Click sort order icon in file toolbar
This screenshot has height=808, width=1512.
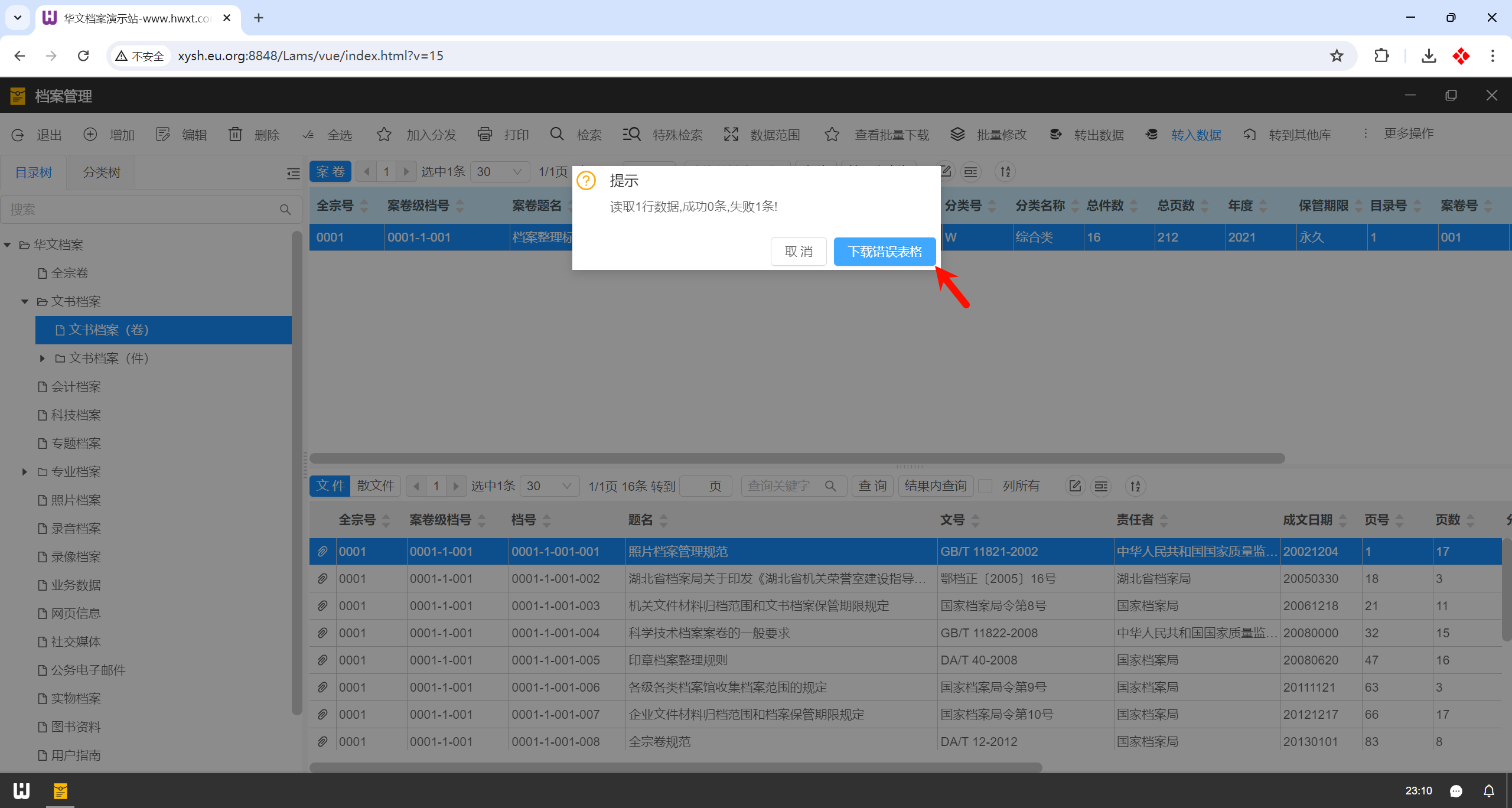(1135, 486)
